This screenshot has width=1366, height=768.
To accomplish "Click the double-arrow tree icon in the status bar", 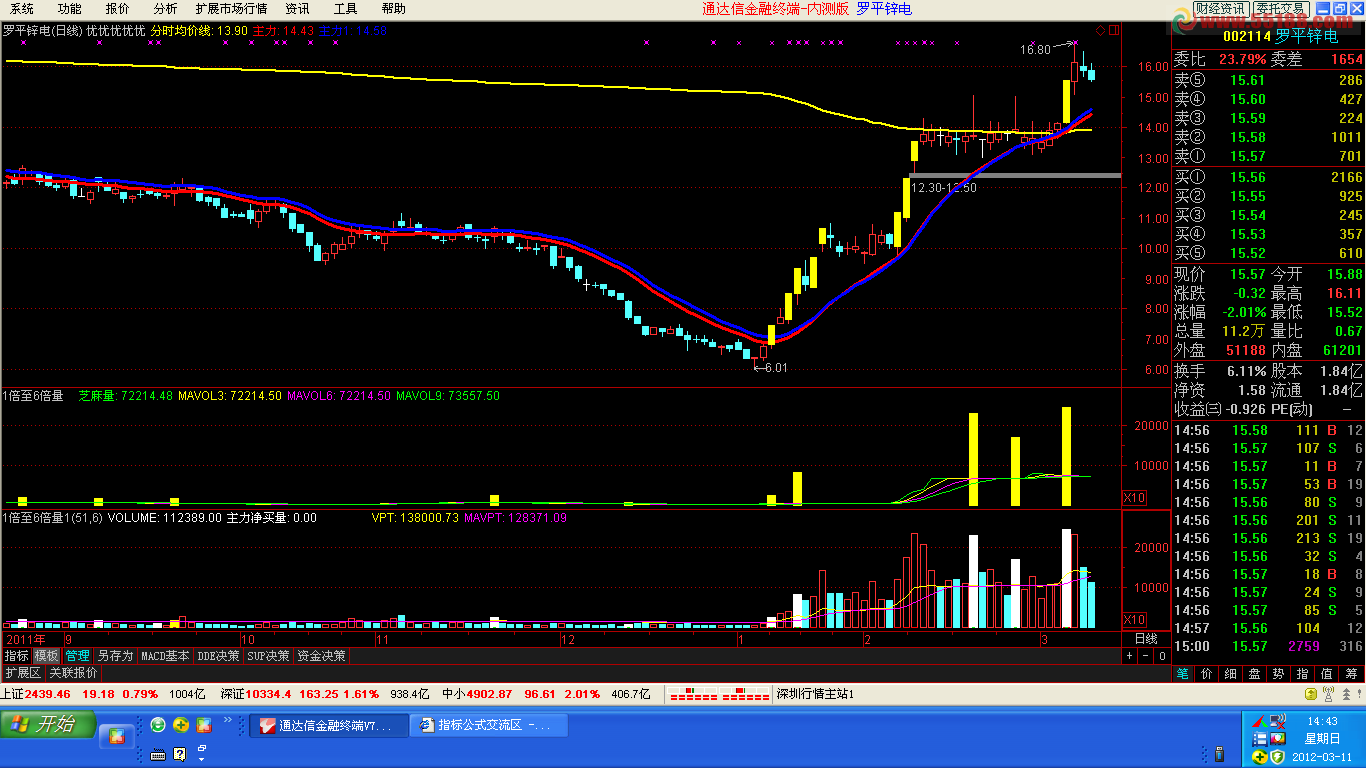I will point(1346,694).
